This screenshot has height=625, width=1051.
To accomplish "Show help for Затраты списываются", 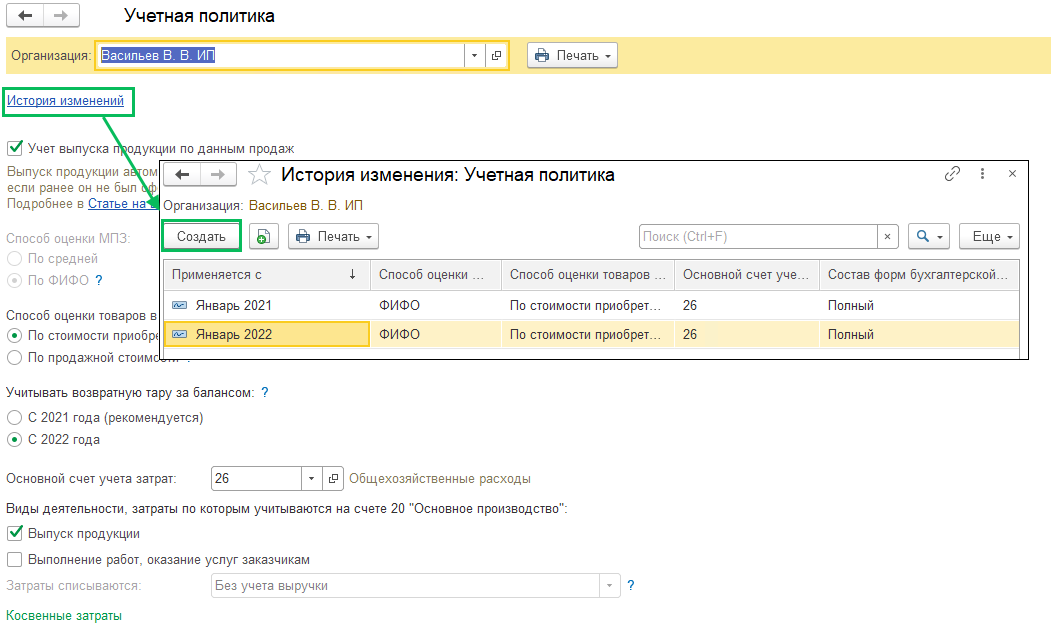I will pyautogui.click(x=631, y=585).
